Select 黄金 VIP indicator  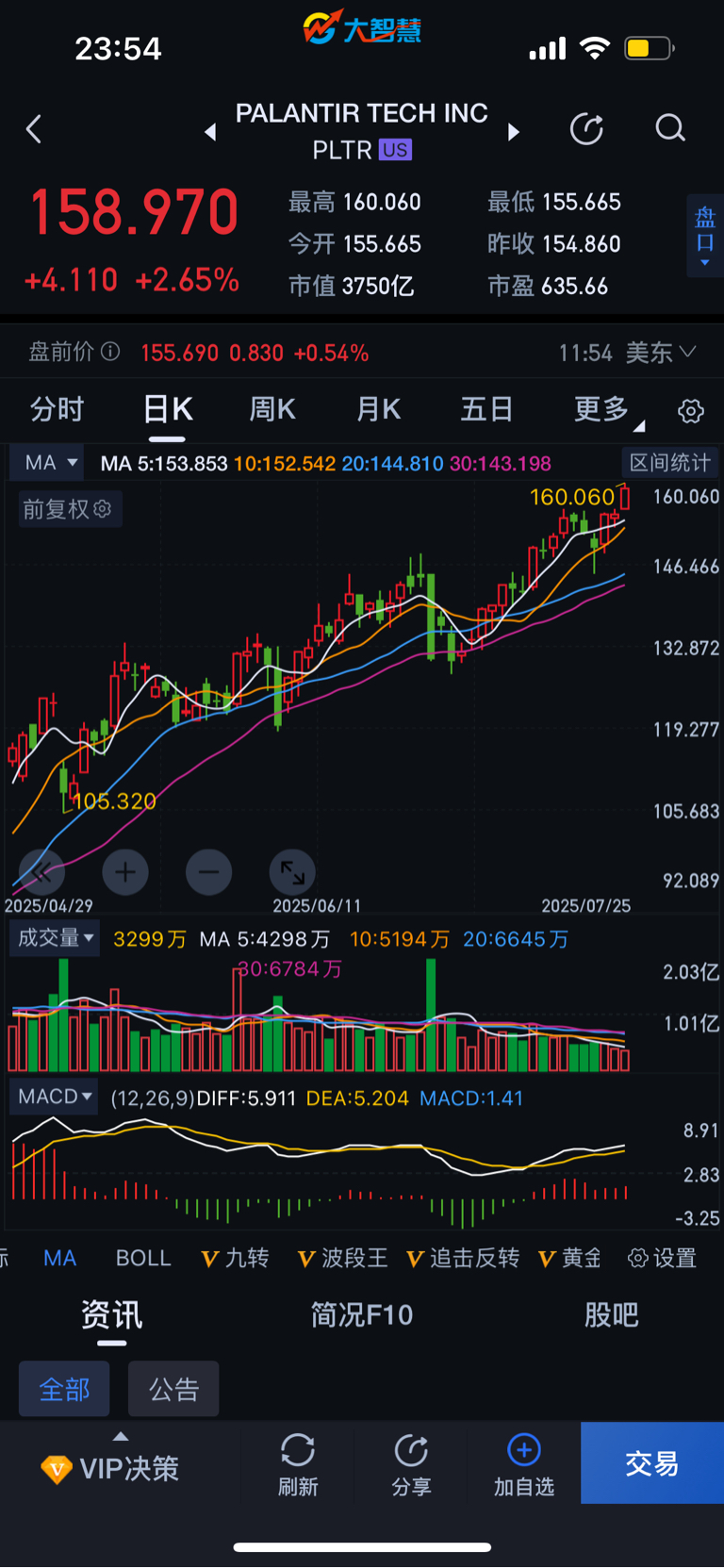569,1258
